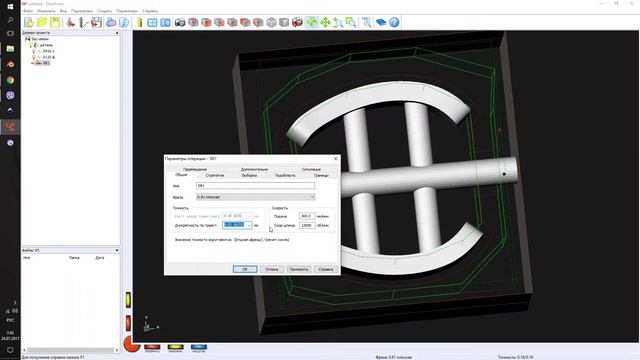
Task: Select the four-pane view layout icon
Action: 152,22
